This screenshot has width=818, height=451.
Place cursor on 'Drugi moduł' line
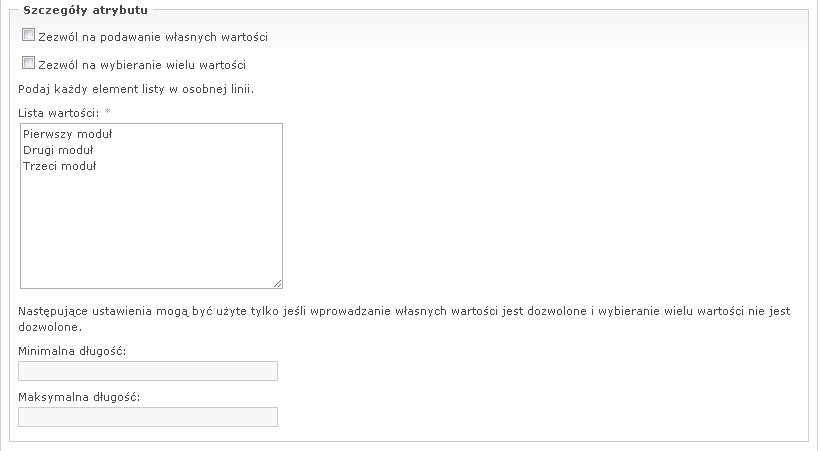tap(58, 150)
